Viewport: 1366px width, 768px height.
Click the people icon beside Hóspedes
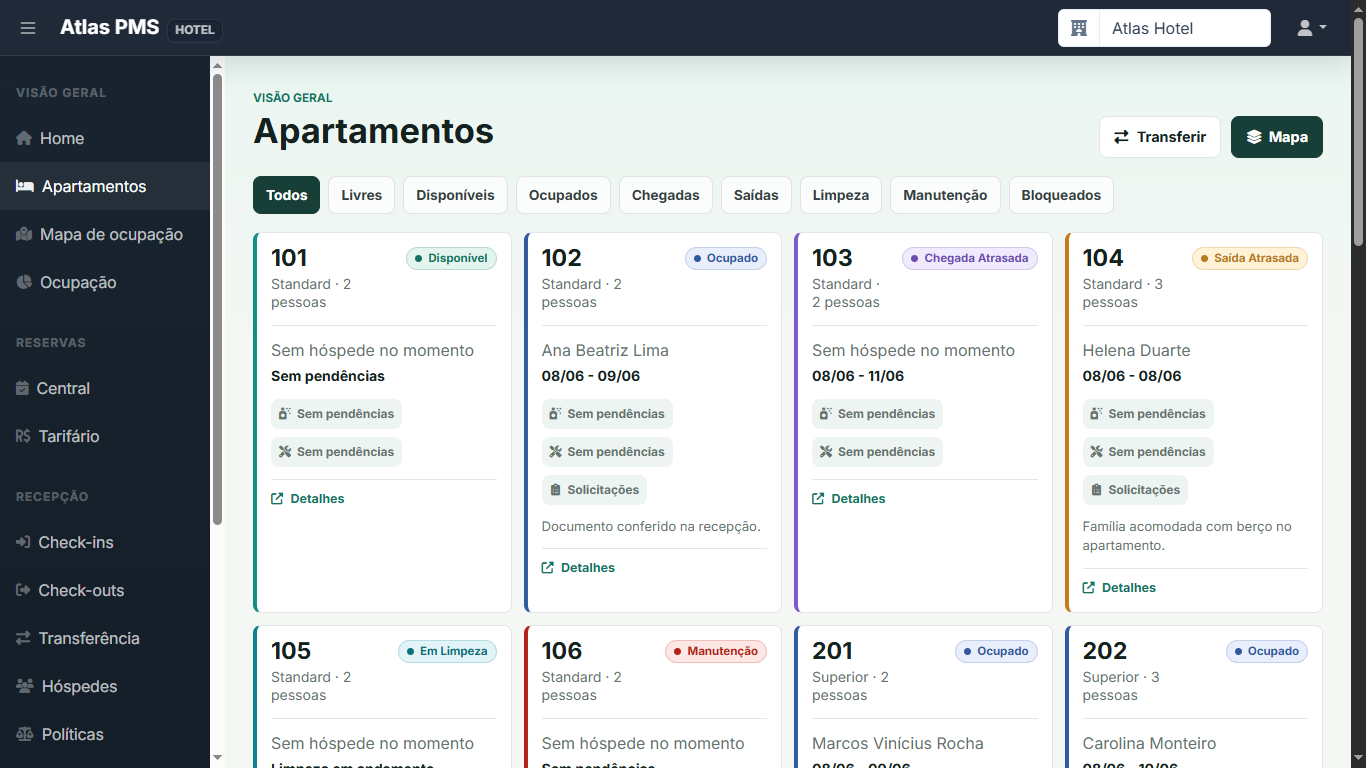25,686
